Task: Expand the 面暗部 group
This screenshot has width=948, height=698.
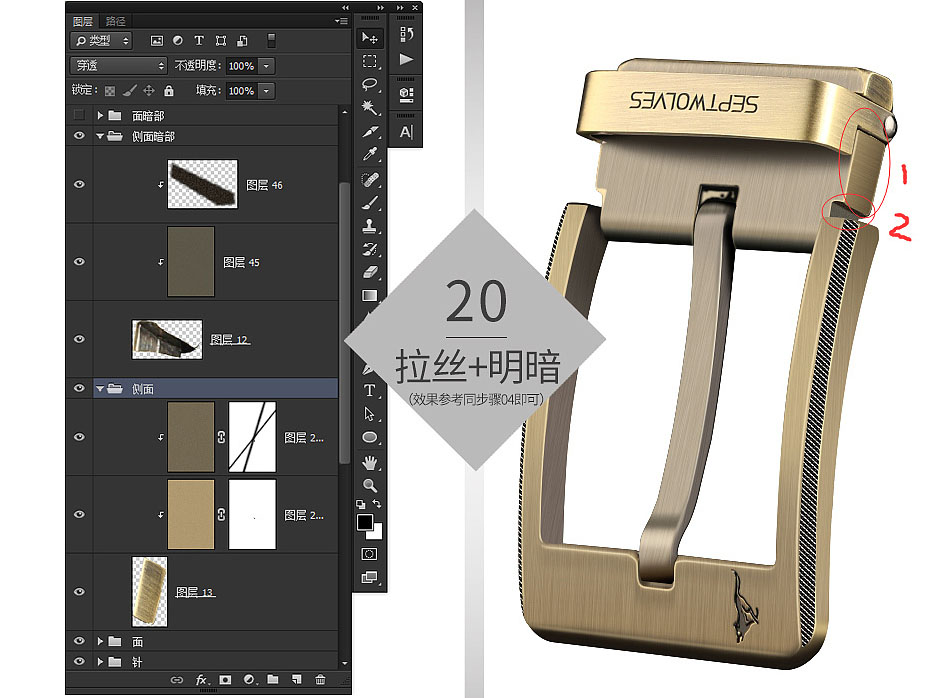Action: click(x=100, y=115)
